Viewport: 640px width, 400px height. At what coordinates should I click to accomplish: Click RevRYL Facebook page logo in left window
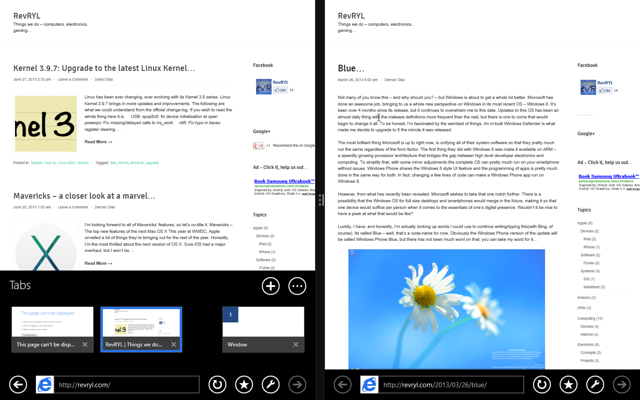click(x=264, y=87)
